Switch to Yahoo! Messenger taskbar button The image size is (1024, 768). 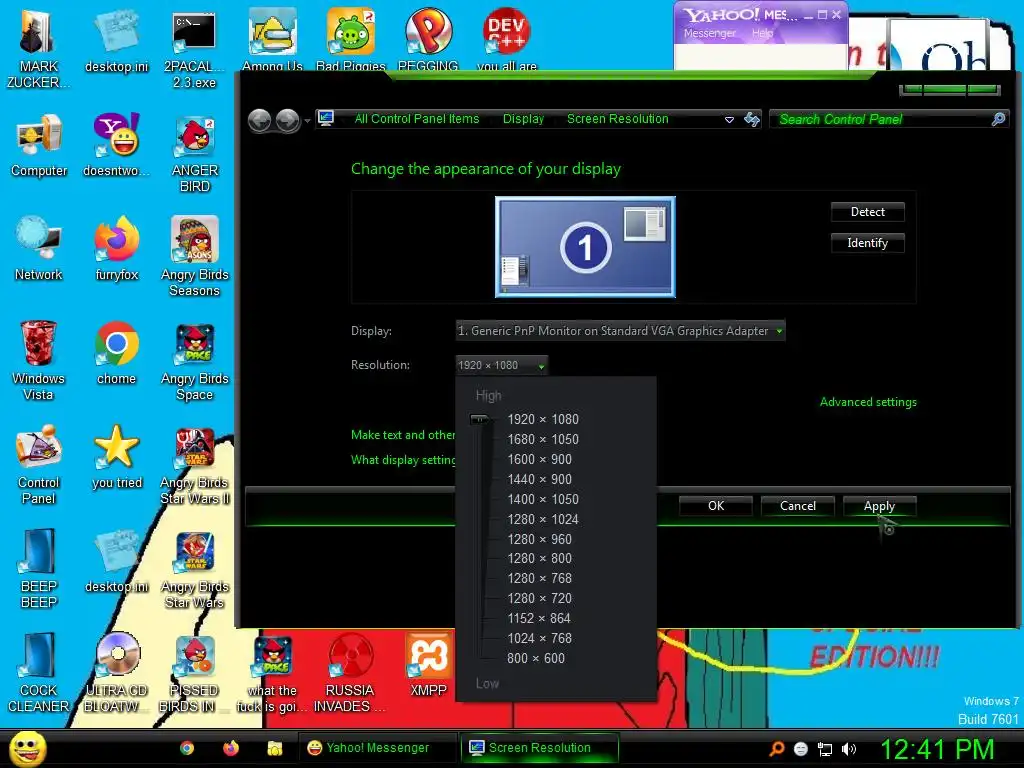377,748
